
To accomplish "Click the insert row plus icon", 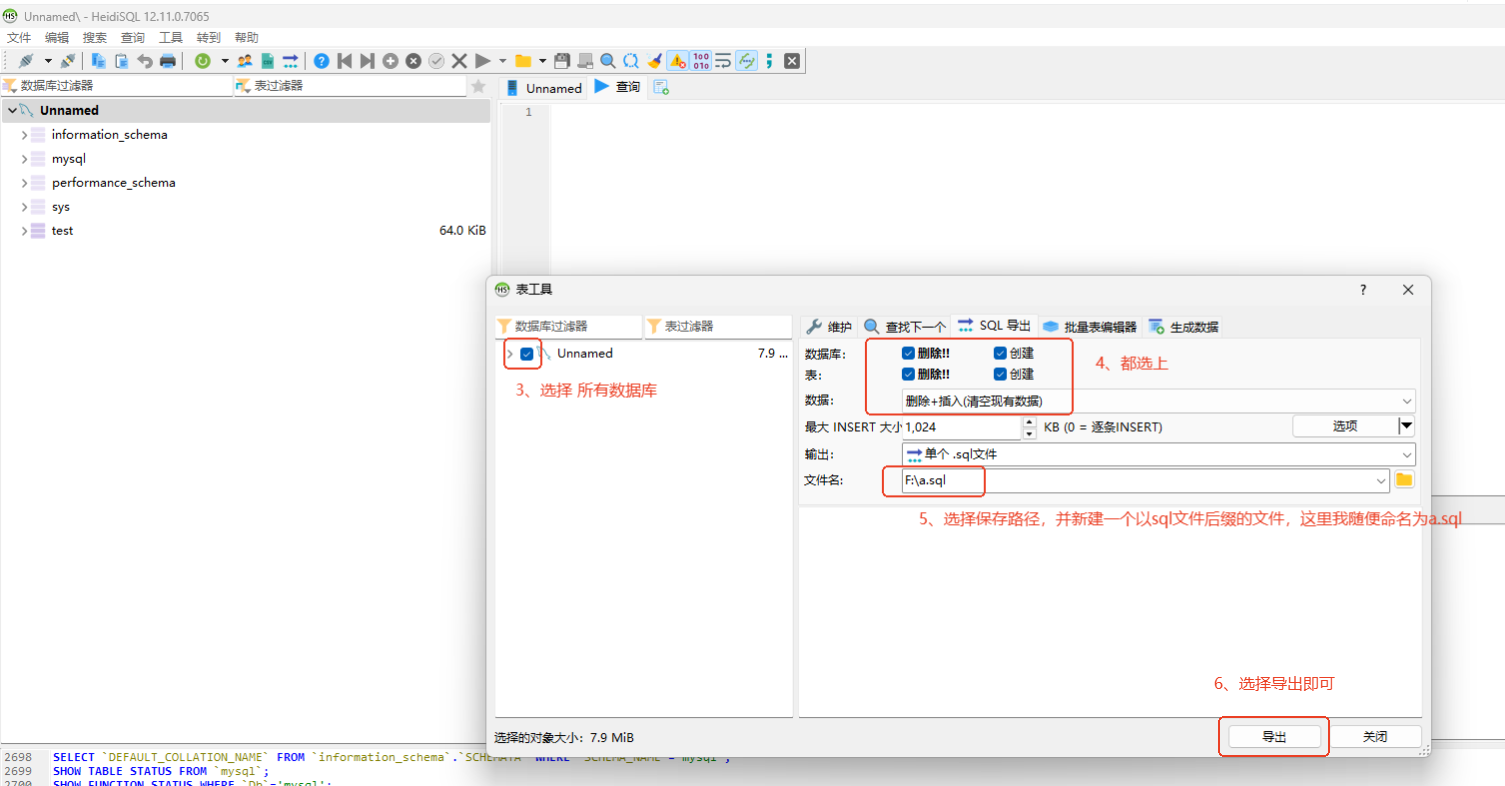I will pos(390,61).
